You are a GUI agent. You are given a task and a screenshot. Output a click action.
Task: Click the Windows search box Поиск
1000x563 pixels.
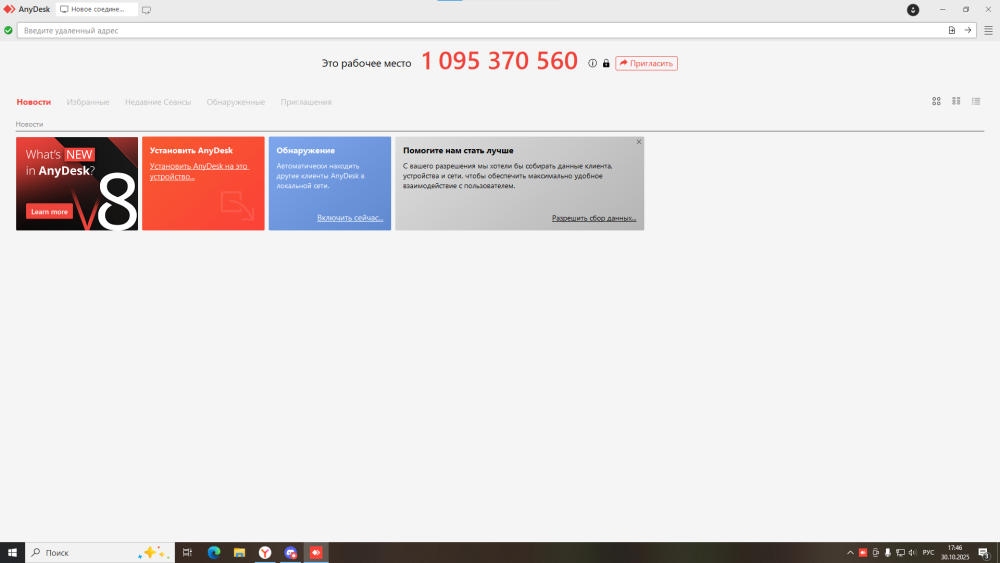pyautogui.click(x=100, y=553)
